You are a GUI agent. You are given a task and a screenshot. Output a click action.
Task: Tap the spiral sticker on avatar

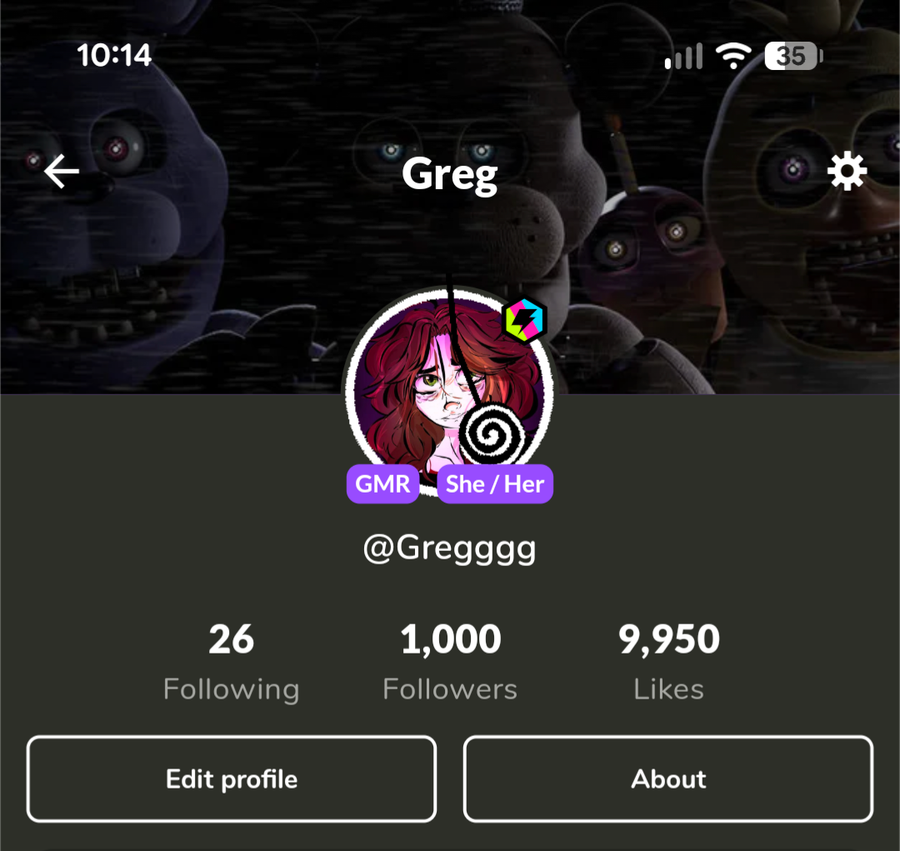click(491, 434)
